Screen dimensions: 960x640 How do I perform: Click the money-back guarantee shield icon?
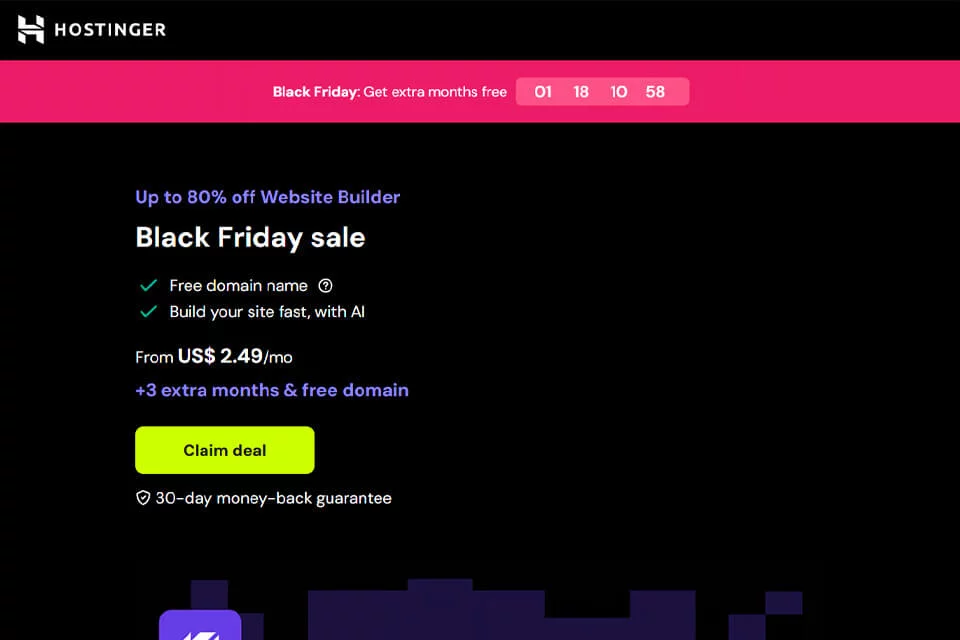pos(143,498)
